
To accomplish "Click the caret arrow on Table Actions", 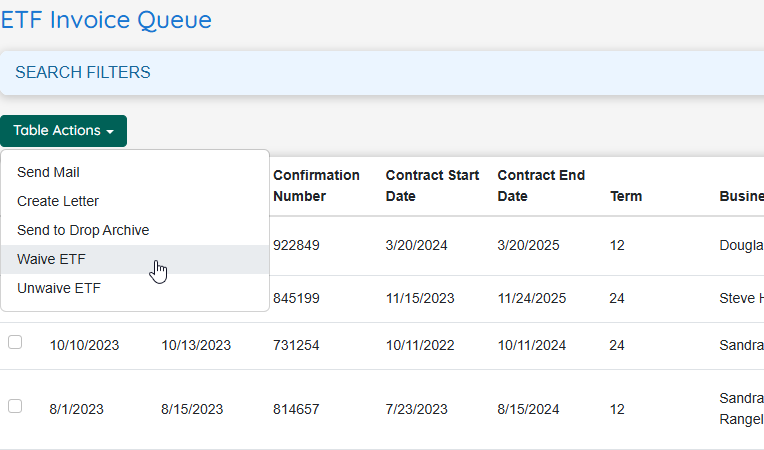I will (110, 132).
